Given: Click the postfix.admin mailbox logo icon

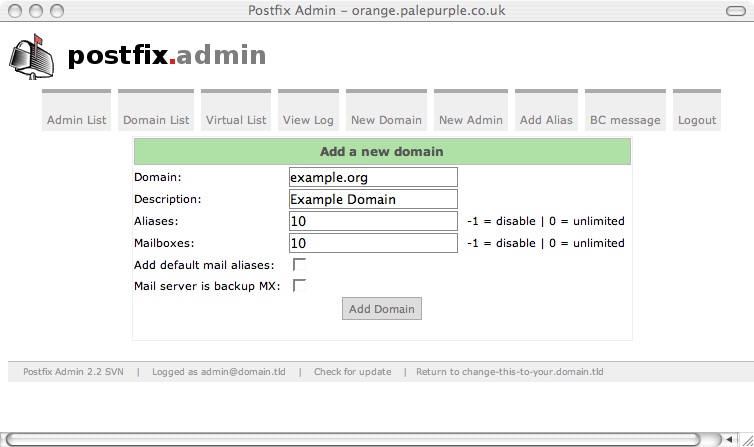Looking at the screenshot, I should pyautogui.click(x=33, y=56).
